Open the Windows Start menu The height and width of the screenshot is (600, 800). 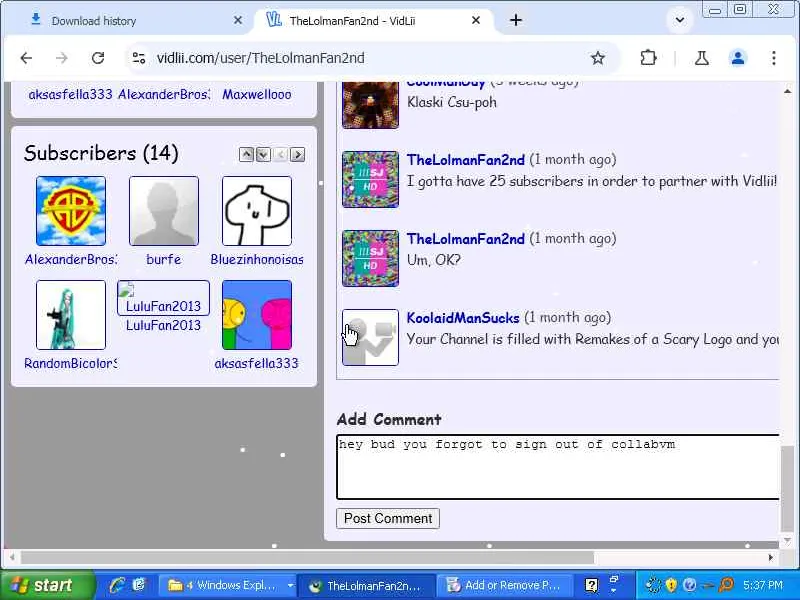(x=47, y=585)
